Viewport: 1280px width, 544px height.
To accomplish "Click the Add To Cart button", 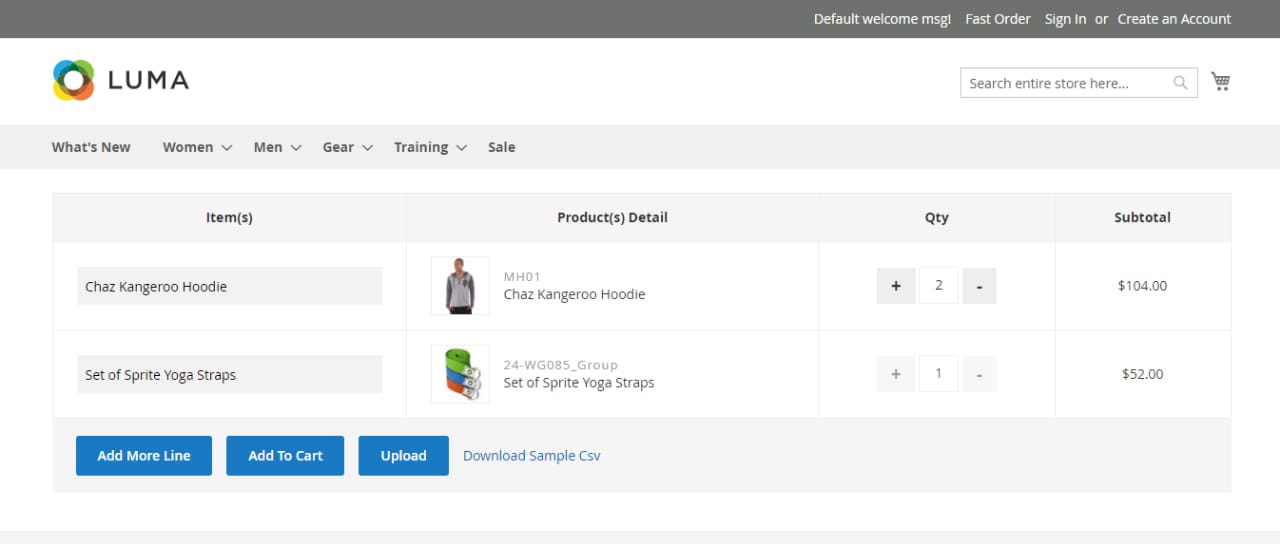I will (285, 456).
